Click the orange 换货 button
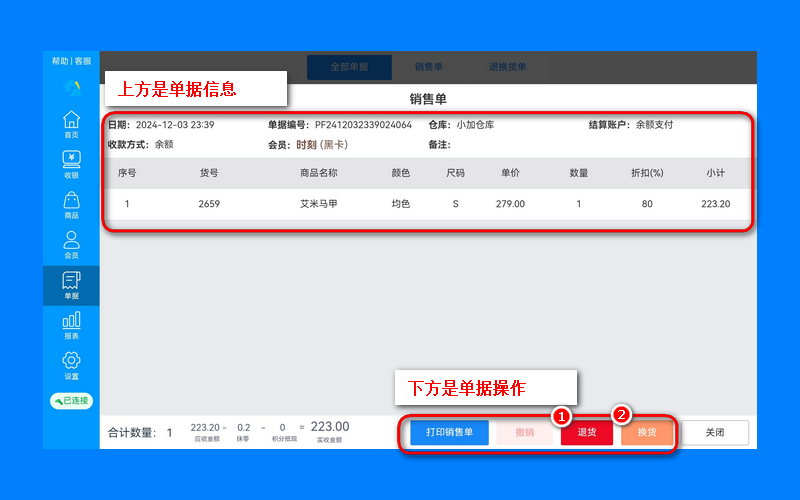The width and height of the screenshot is (800, 500). tap(647, 432)
